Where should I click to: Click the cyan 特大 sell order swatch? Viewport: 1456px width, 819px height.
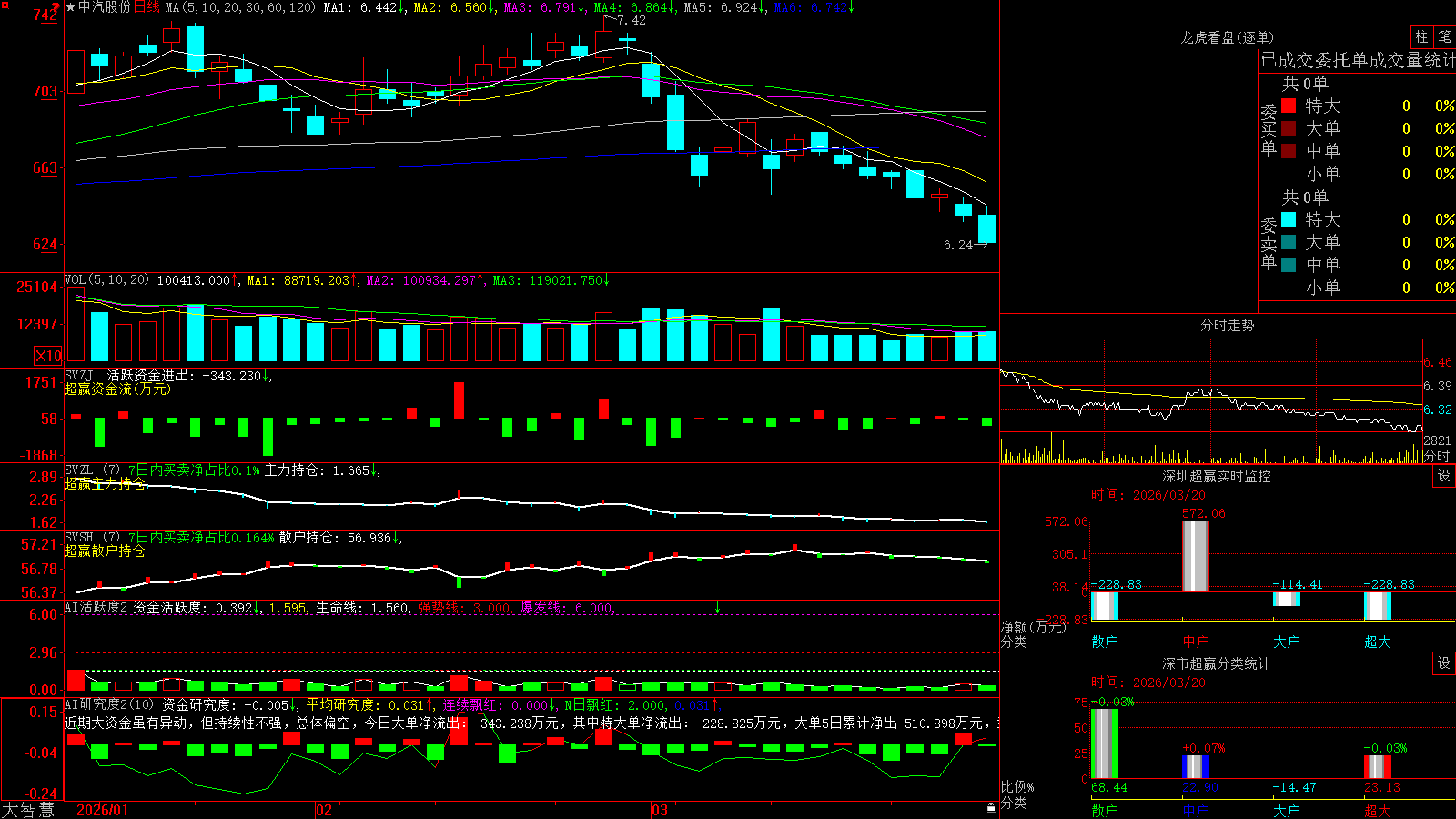[x=1289, y=219]
